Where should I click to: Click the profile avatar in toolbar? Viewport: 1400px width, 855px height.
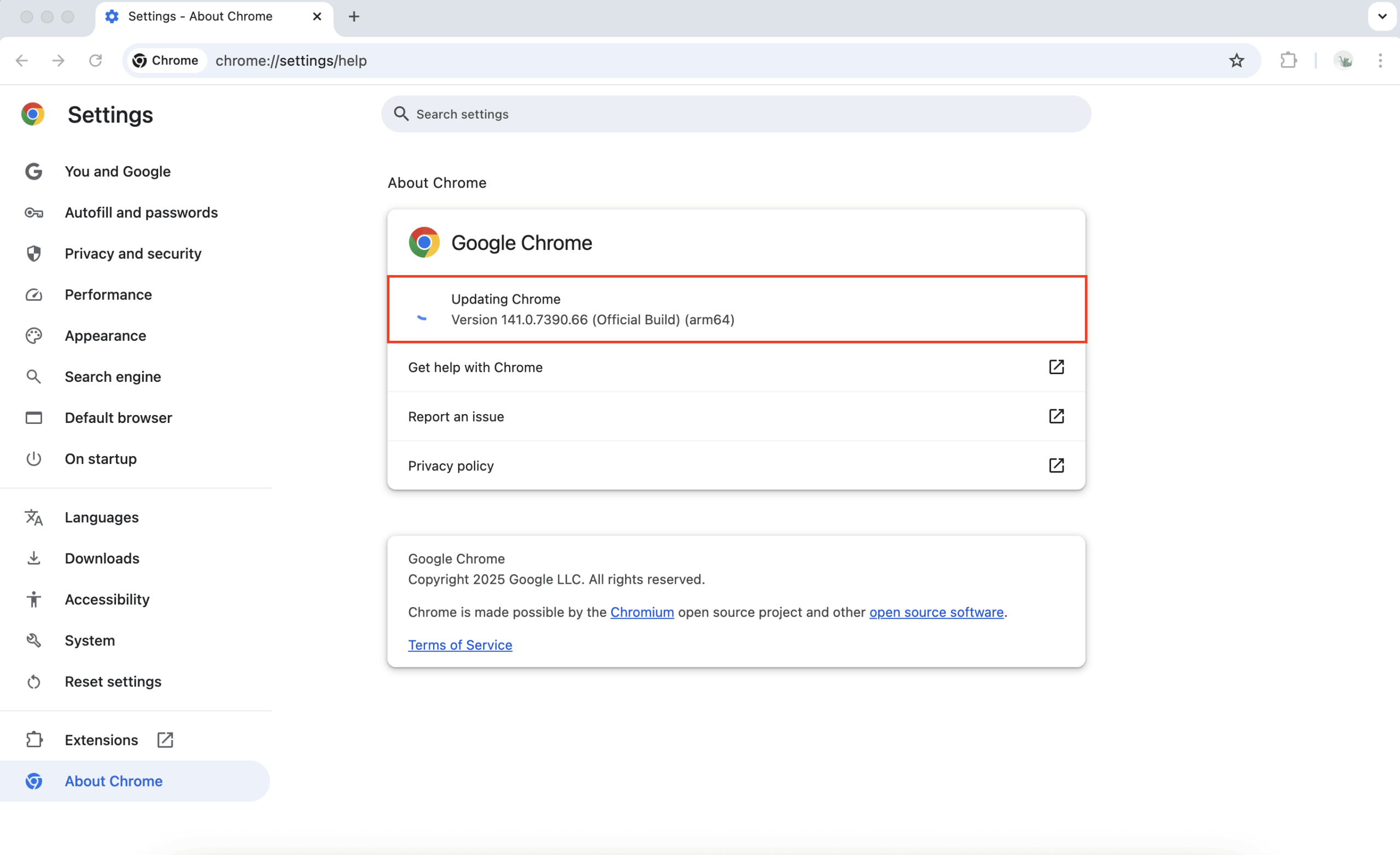pos(1344,60)
